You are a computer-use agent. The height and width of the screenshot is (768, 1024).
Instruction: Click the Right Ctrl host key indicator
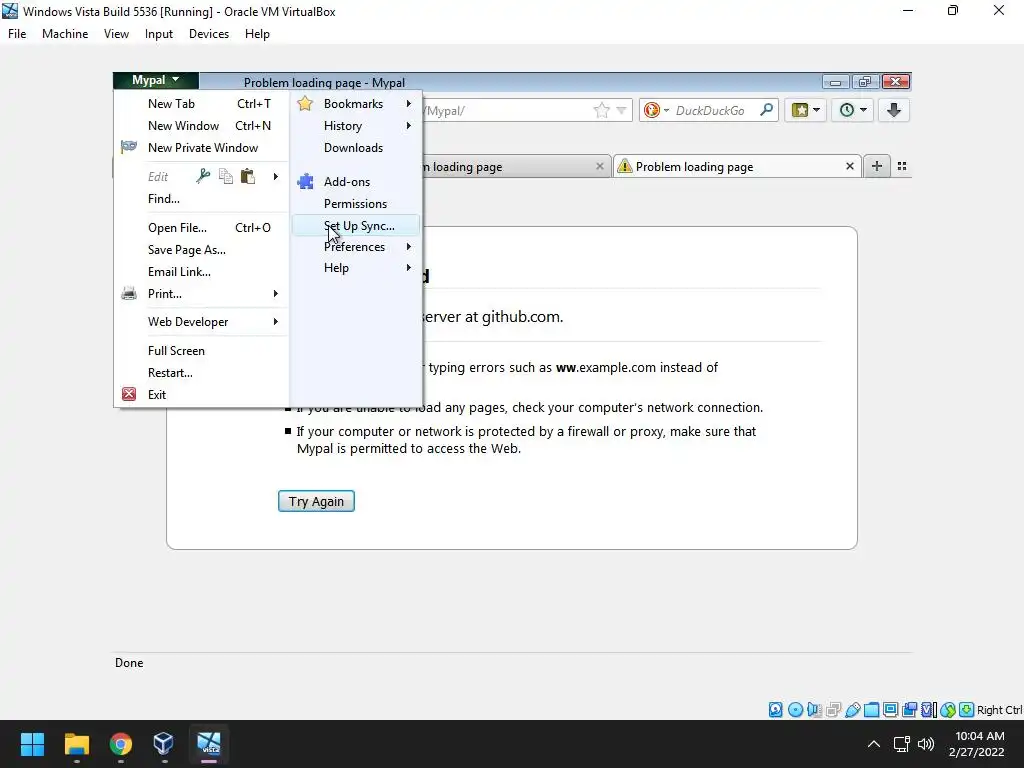[x=999, y=710]
